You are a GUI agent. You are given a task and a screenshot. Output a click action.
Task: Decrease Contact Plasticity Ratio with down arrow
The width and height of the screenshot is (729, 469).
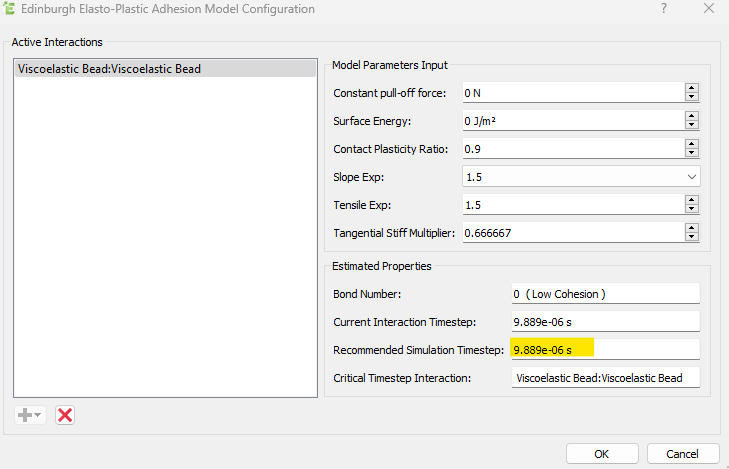[692, 153]
